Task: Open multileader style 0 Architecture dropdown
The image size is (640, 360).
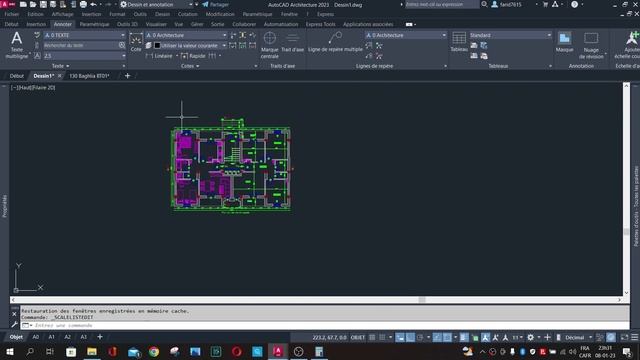Action: click(406, 35)
